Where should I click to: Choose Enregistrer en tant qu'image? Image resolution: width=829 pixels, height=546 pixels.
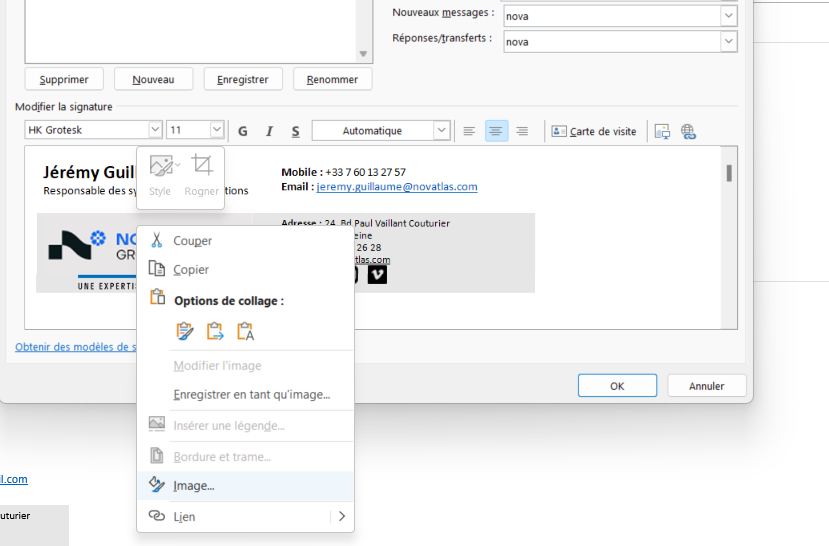tap(251, 395)
